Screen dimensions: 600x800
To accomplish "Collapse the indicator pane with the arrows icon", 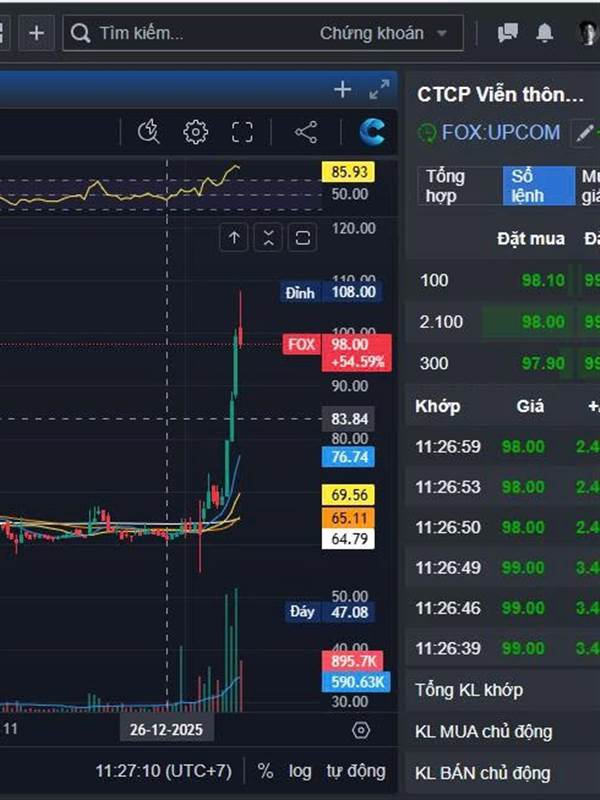I will [x=268, y=237].
